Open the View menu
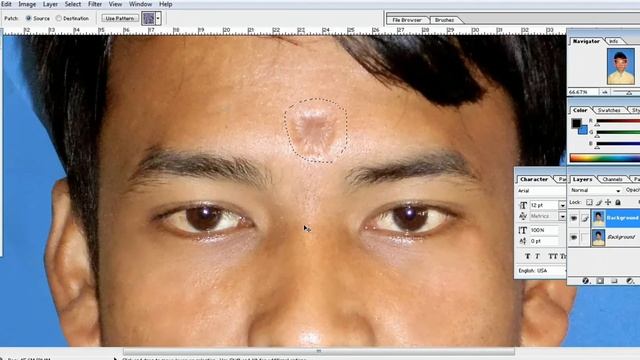Viewport: 640px width, 360px height. pyautogui.click(x=115, y=4)
